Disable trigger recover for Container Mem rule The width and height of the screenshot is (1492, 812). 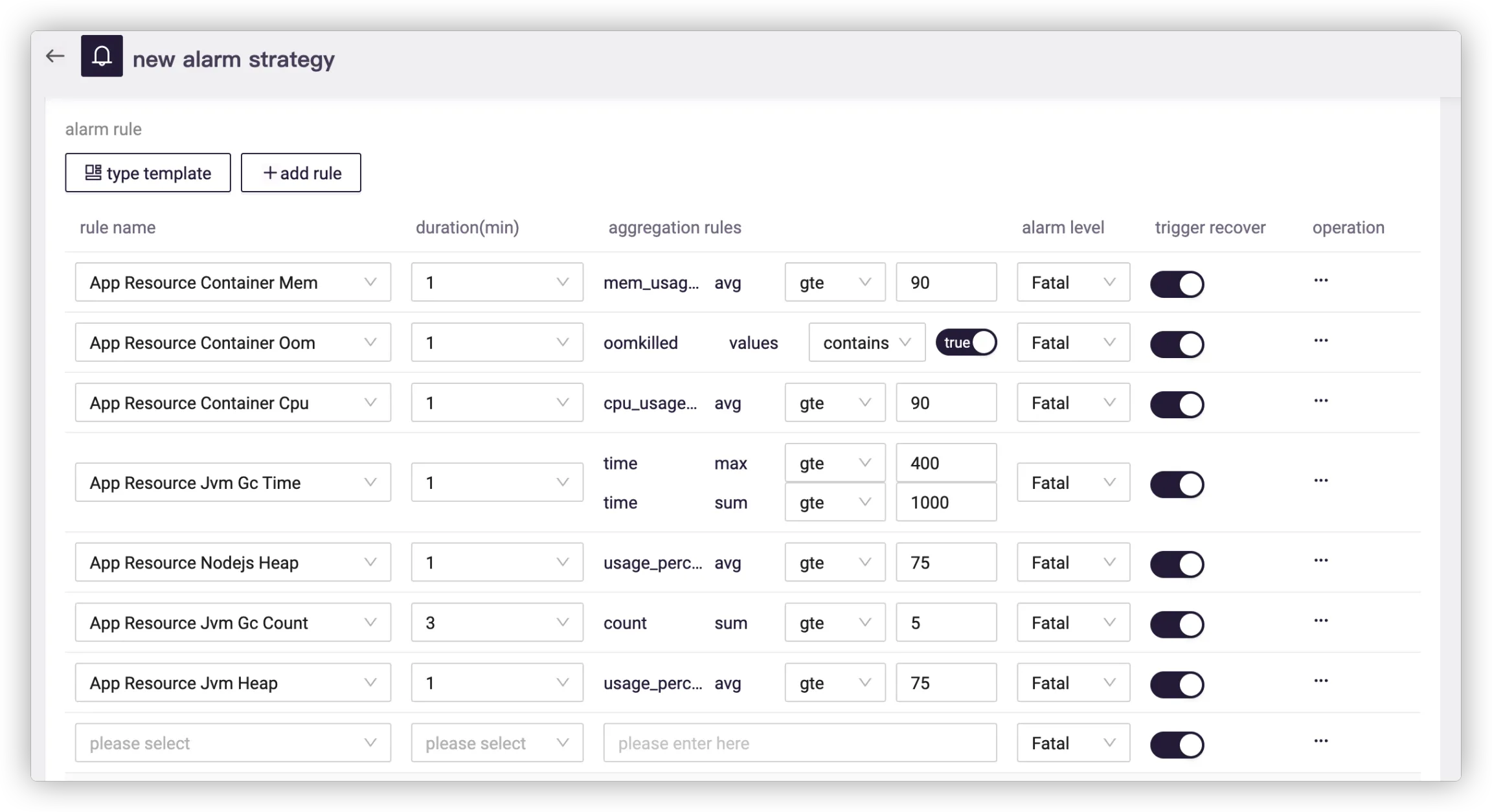coord(1177,284)
